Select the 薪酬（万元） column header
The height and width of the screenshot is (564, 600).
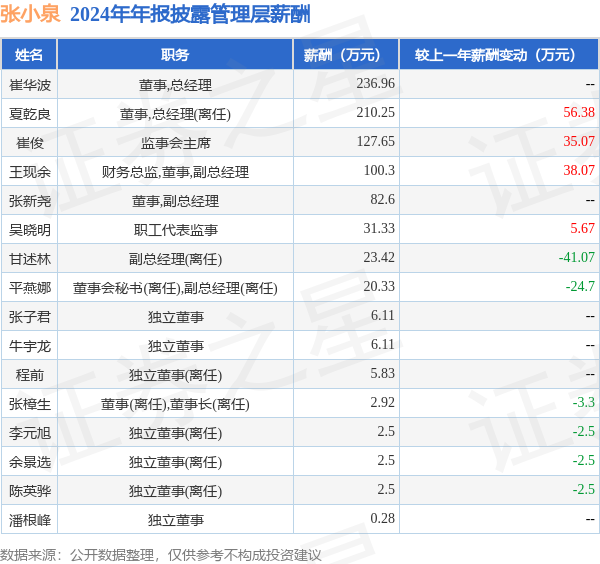tap(346, 54)
